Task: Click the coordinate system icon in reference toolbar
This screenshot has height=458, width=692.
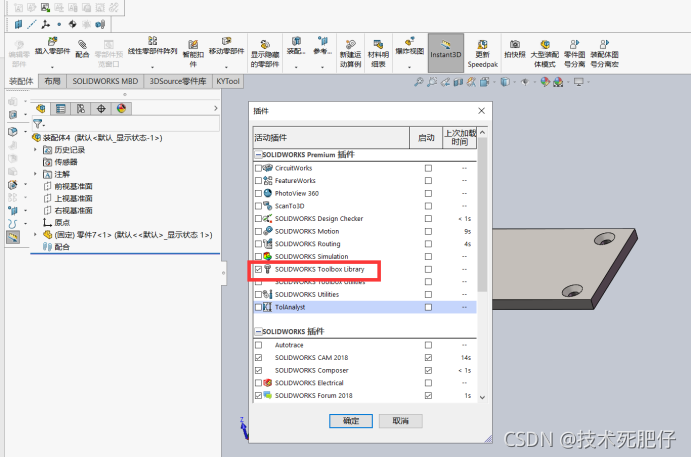Action: pos(45,24)
